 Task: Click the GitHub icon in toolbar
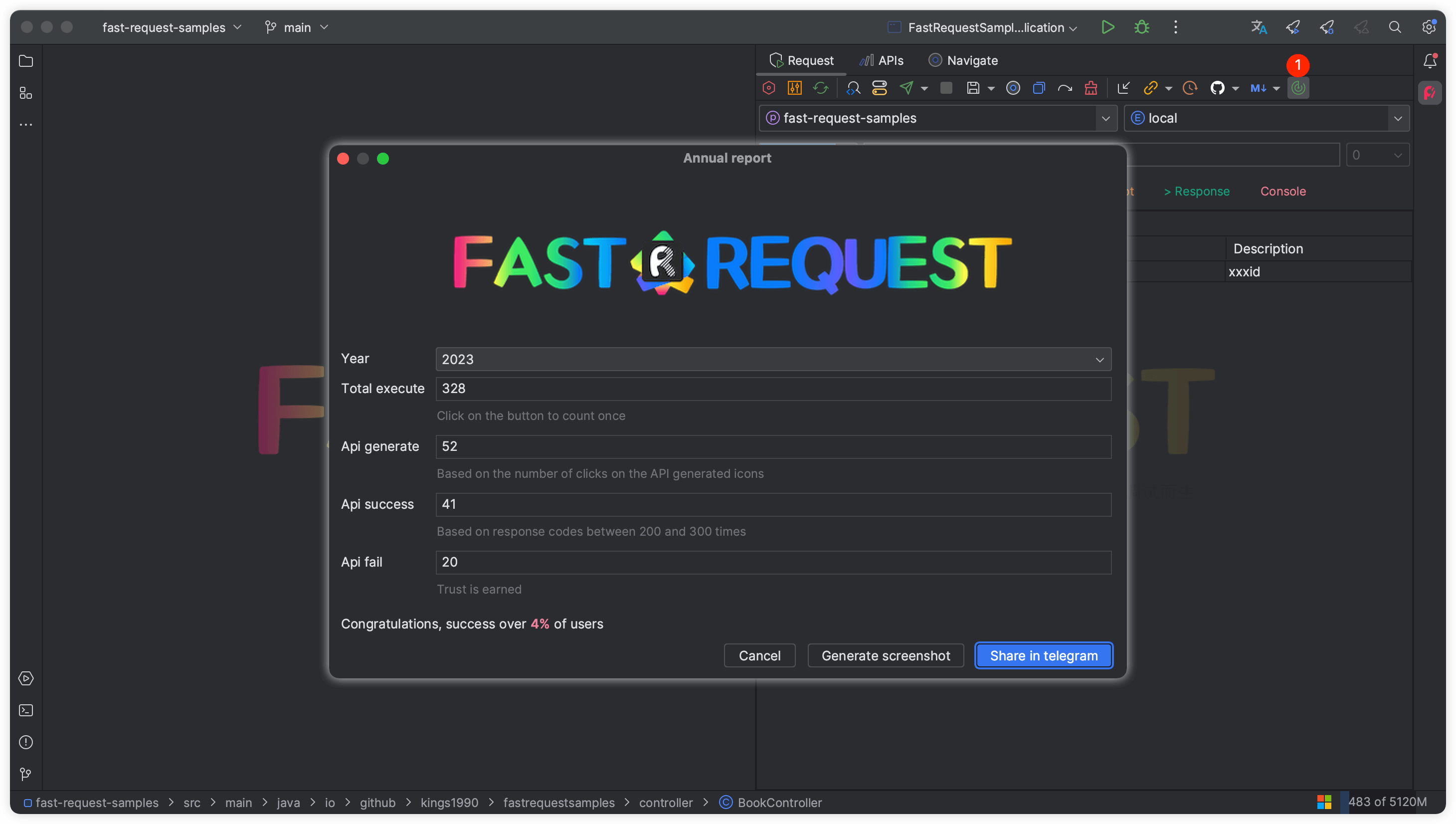click(1217, 88)
